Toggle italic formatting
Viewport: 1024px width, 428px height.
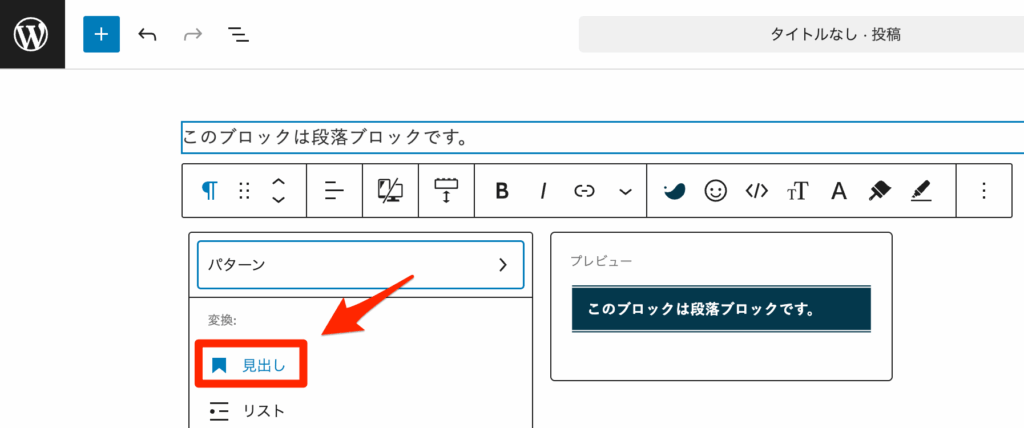tap(543, 191)
